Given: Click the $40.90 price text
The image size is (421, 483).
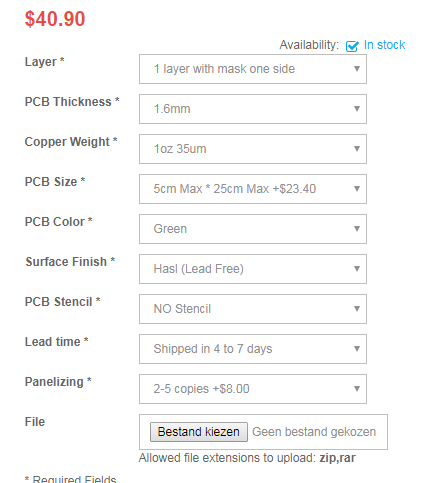Looking at the screenshot, I should point(55,19).
